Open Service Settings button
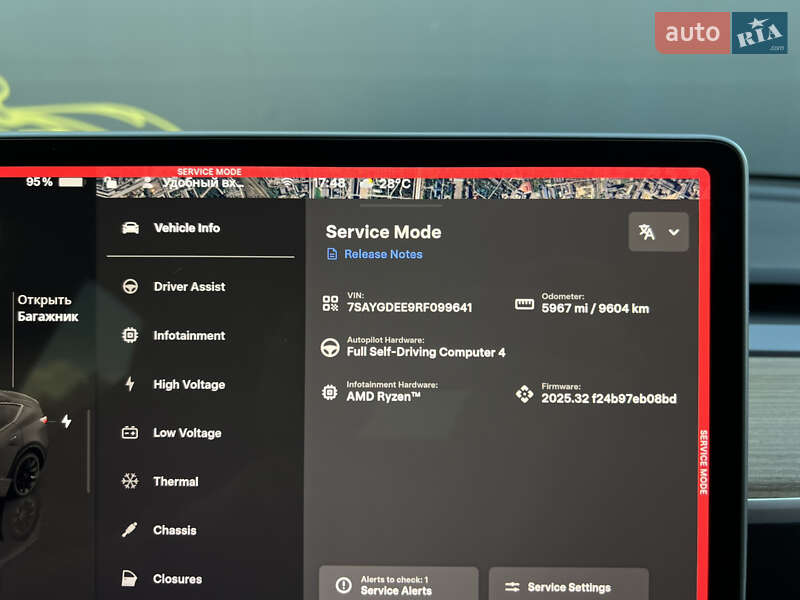The image size is (800, 600). 568,587
